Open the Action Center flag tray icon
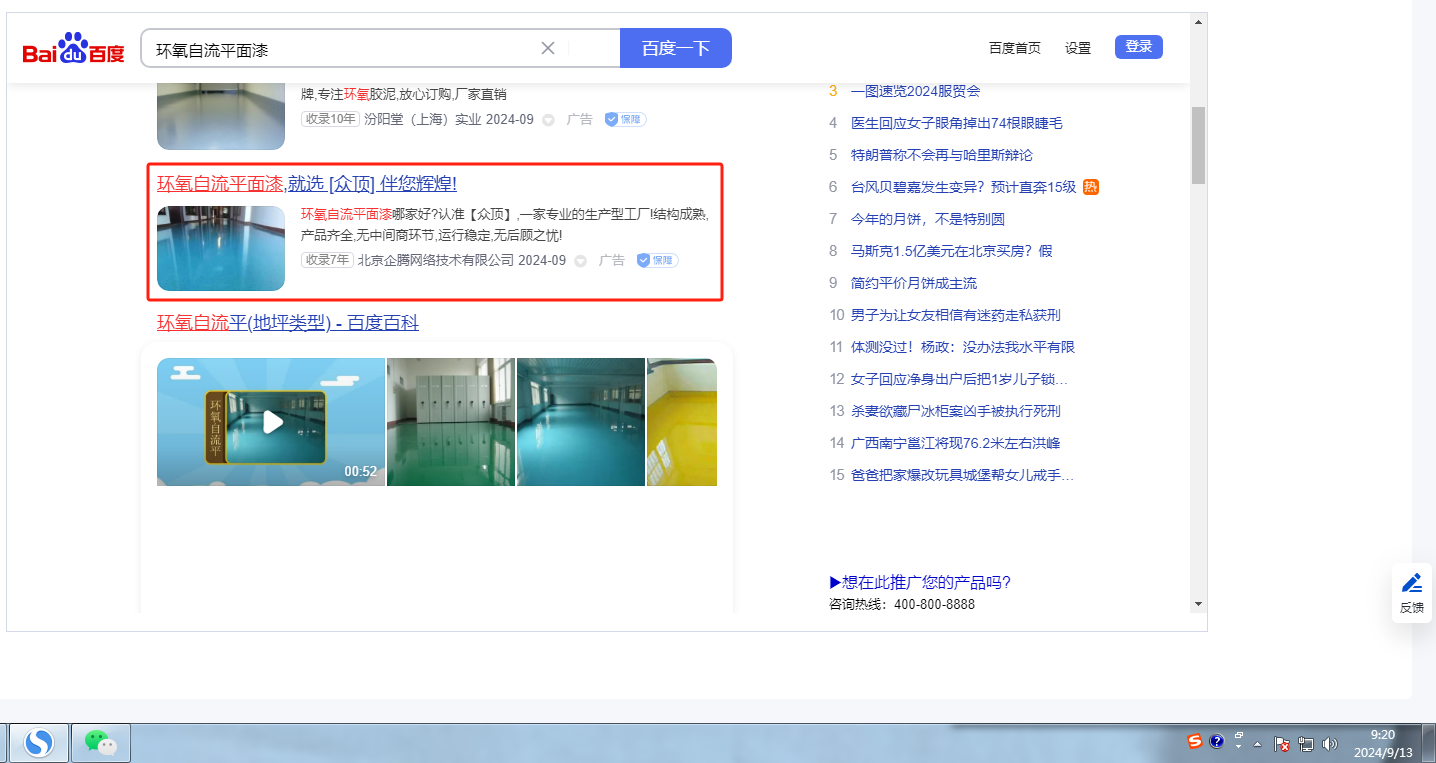 pyautogui.click(x=1282, y=743)
